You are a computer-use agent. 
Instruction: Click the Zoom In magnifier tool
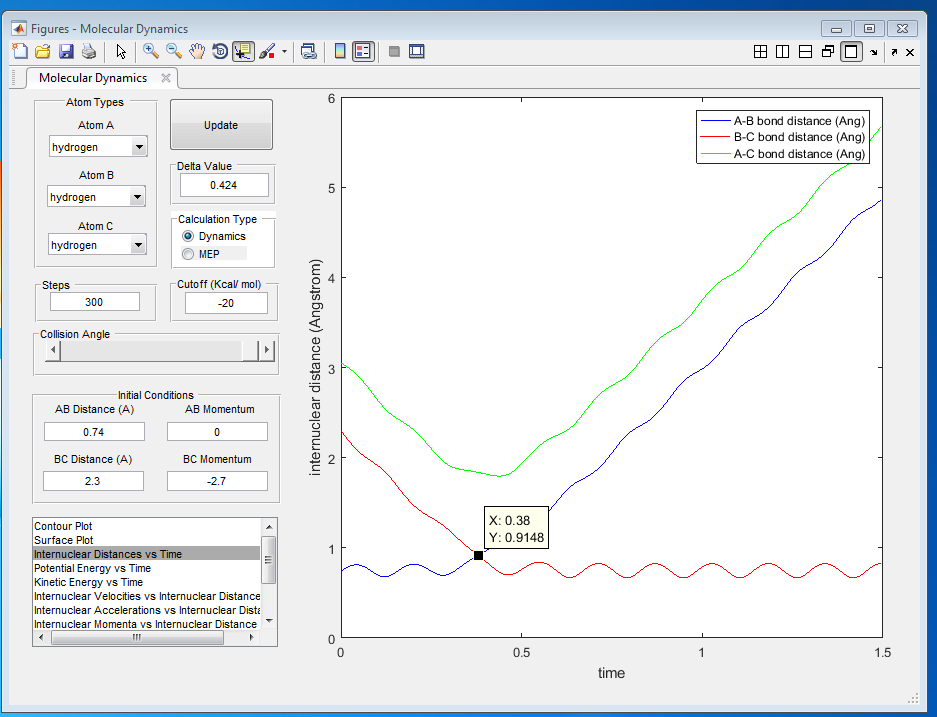pos(151,52)
